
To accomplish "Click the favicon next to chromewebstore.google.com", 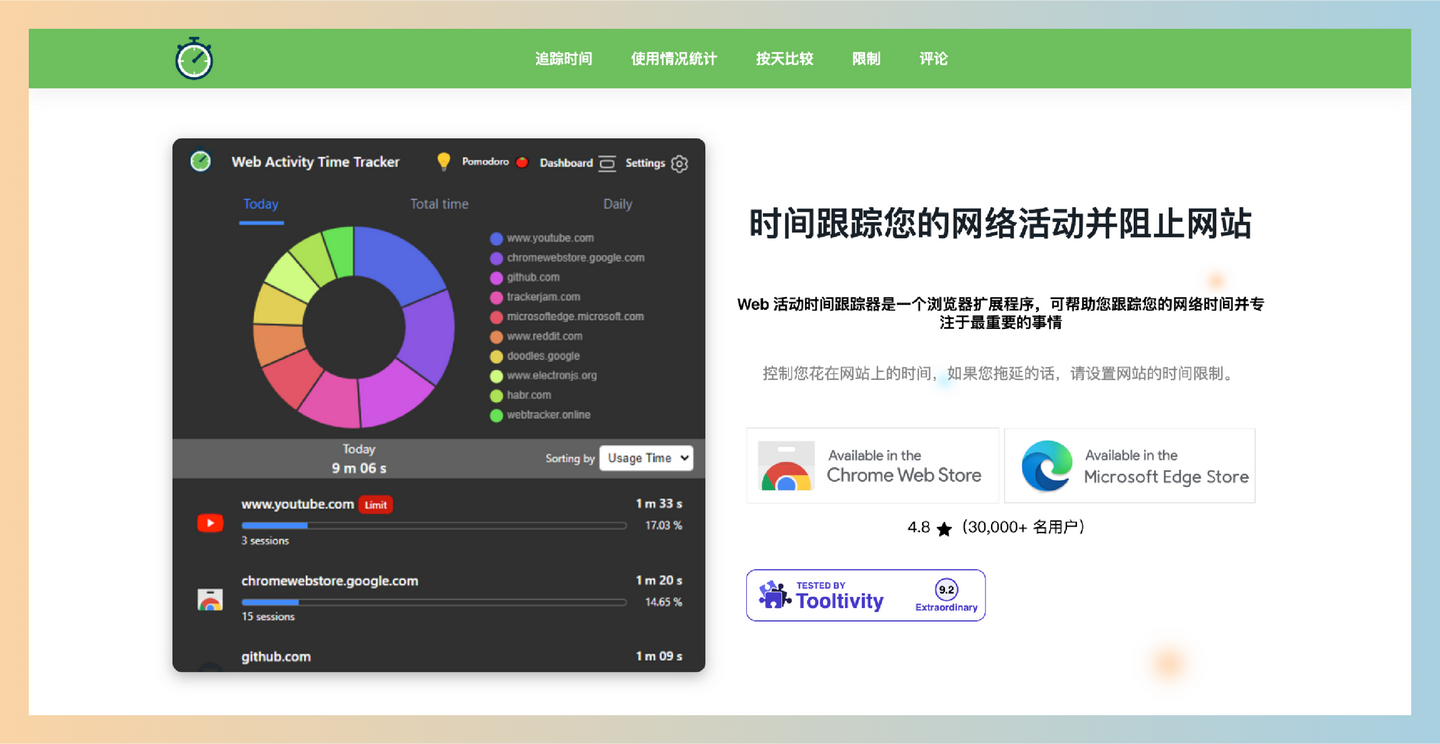I will [x=210, y=598].
